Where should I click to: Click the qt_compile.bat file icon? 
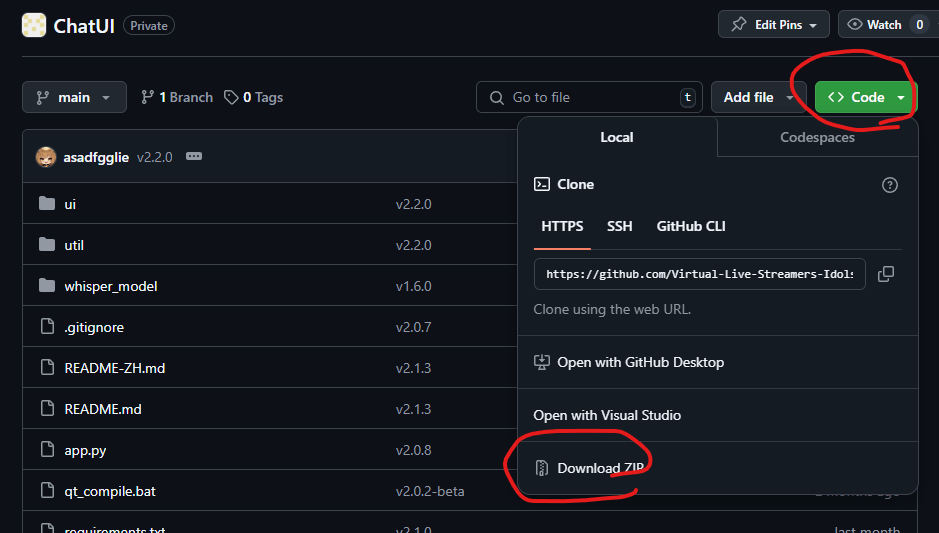(x=47, y=490)
